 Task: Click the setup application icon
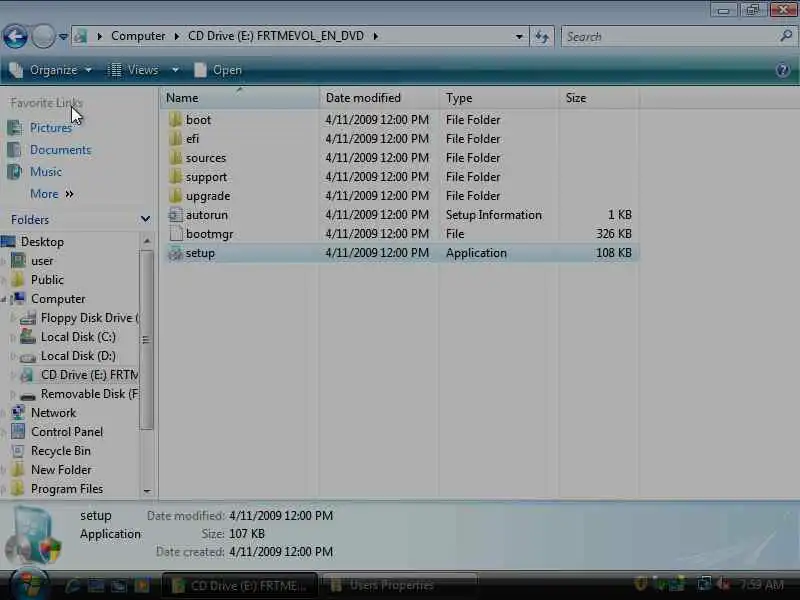point(176,253)
